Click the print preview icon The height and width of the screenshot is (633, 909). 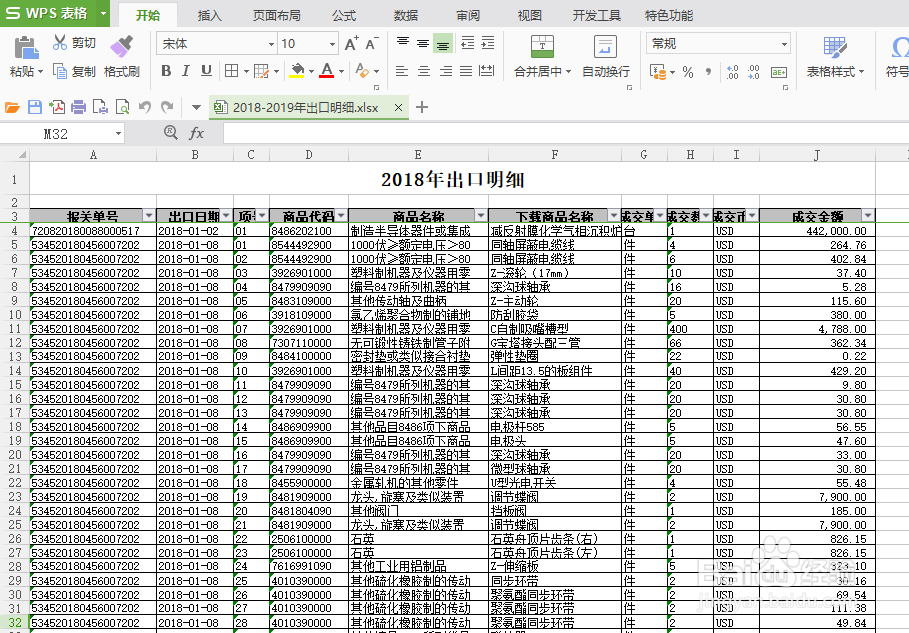[122, 107]
